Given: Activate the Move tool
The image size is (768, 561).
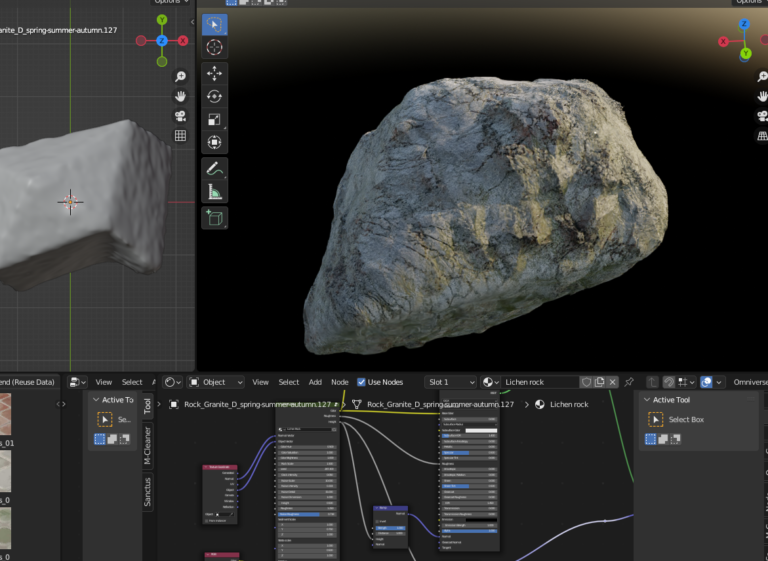Looking at the screenshot, I should (215, 74).
